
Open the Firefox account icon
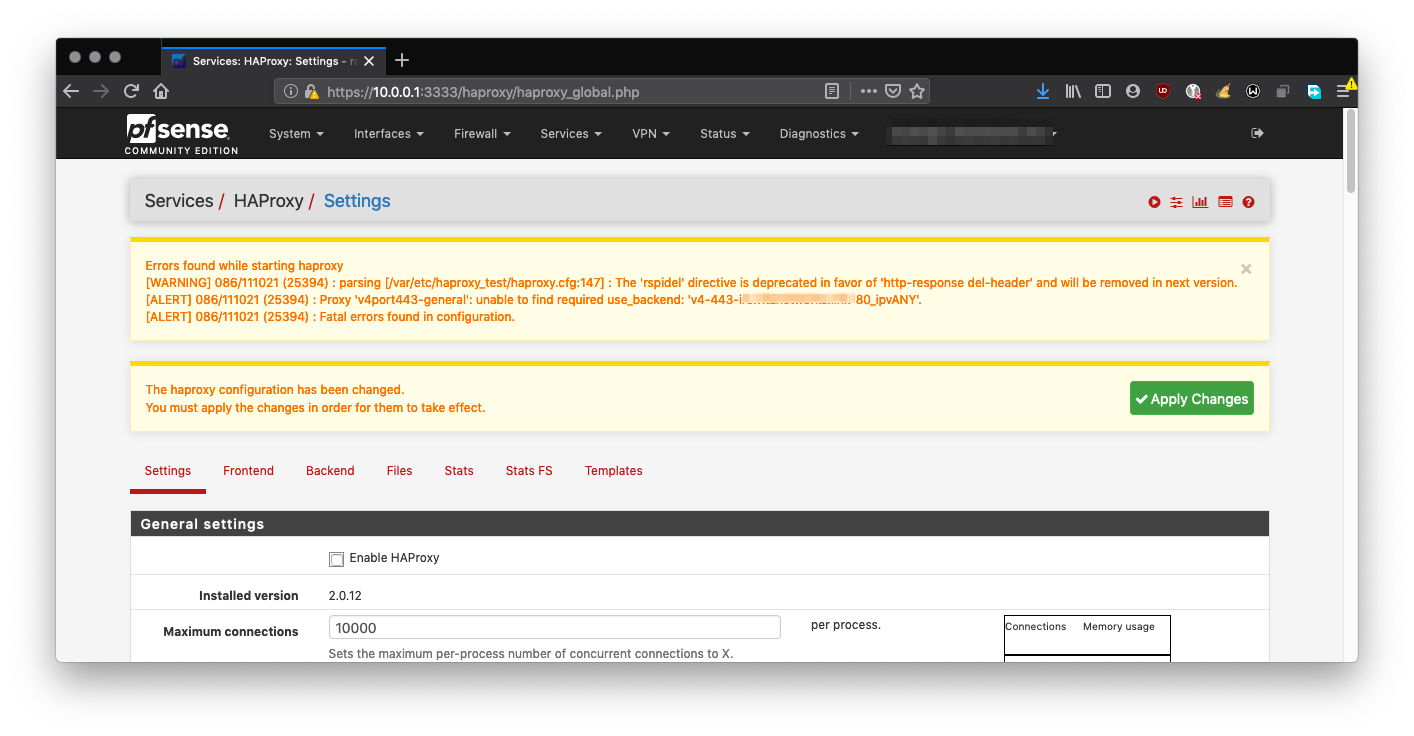pos(1133,91)
